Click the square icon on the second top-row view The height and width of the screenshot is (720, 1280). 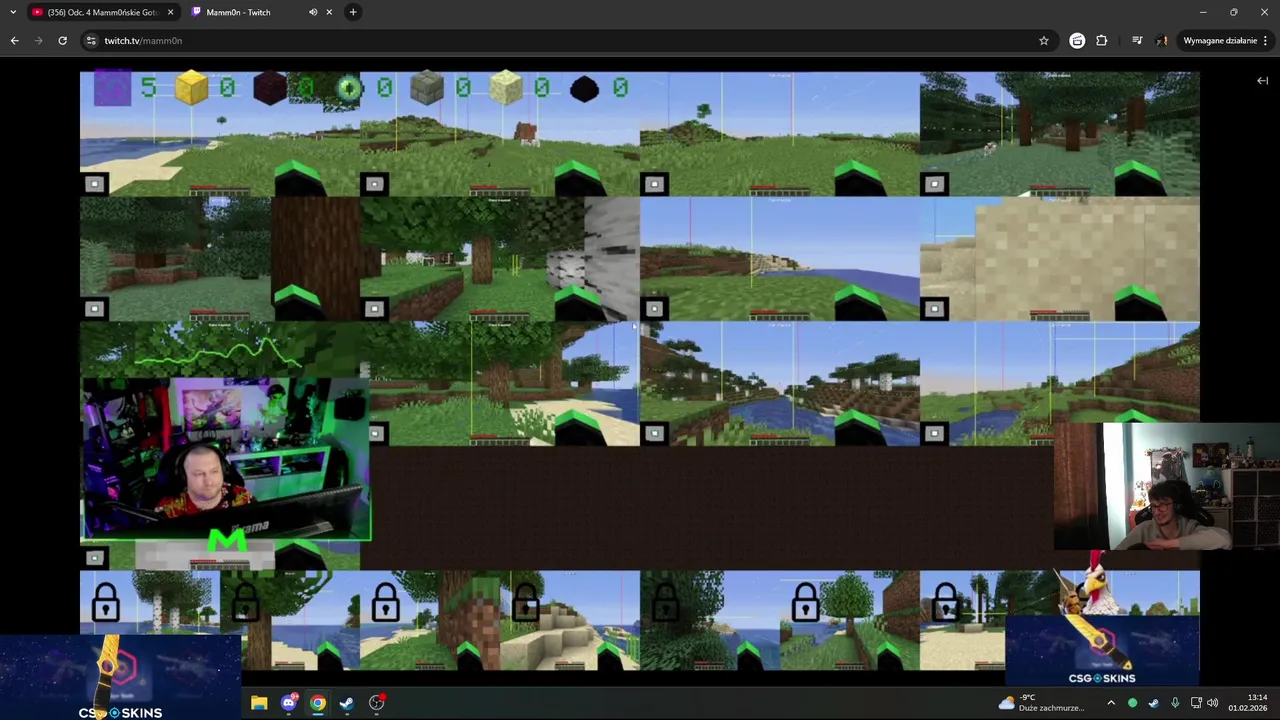click(374, 184)
